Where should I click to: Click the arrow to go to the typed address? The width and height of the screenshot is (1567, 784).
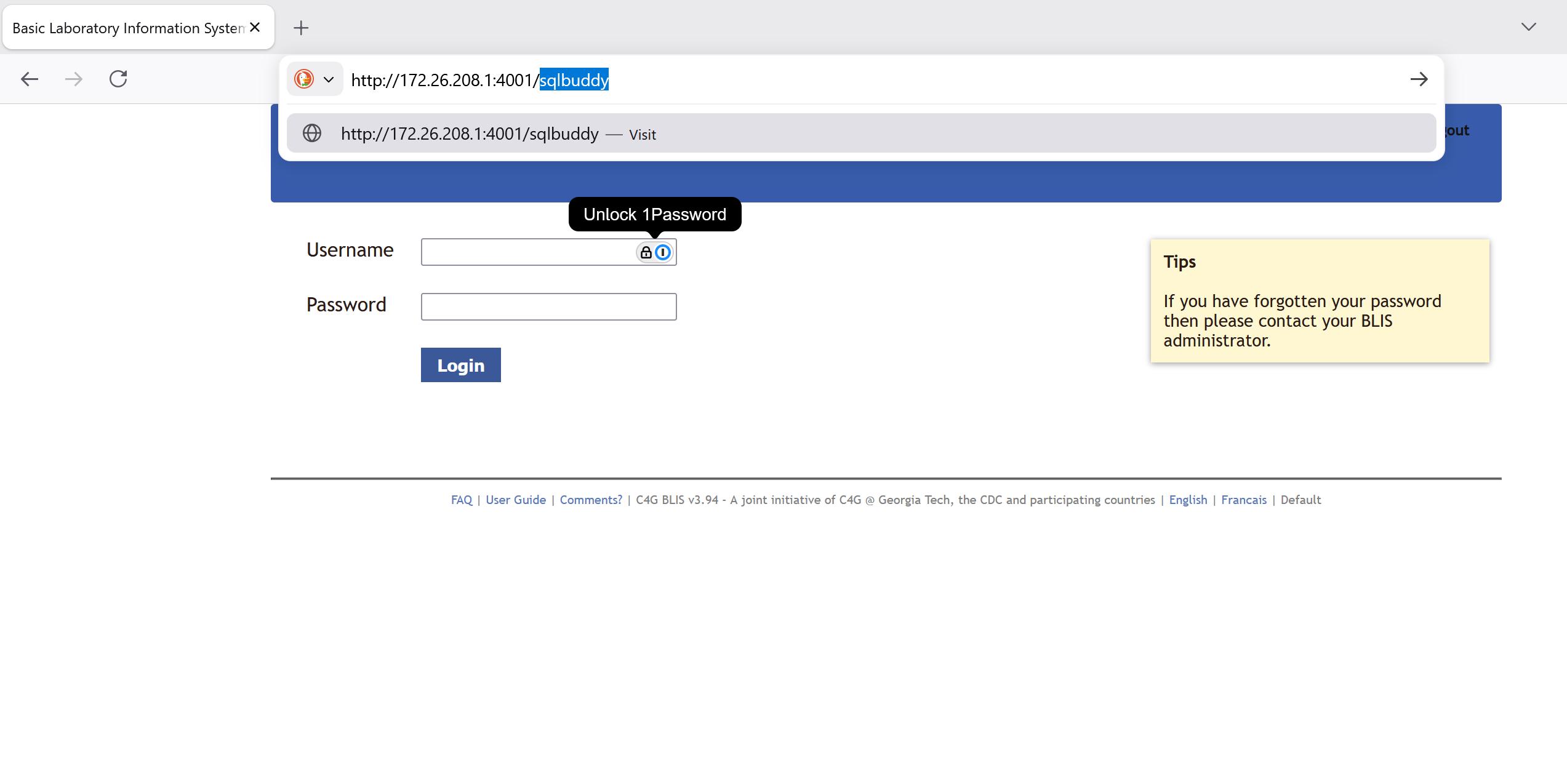pyautogui.click(x=1419, y=79)
